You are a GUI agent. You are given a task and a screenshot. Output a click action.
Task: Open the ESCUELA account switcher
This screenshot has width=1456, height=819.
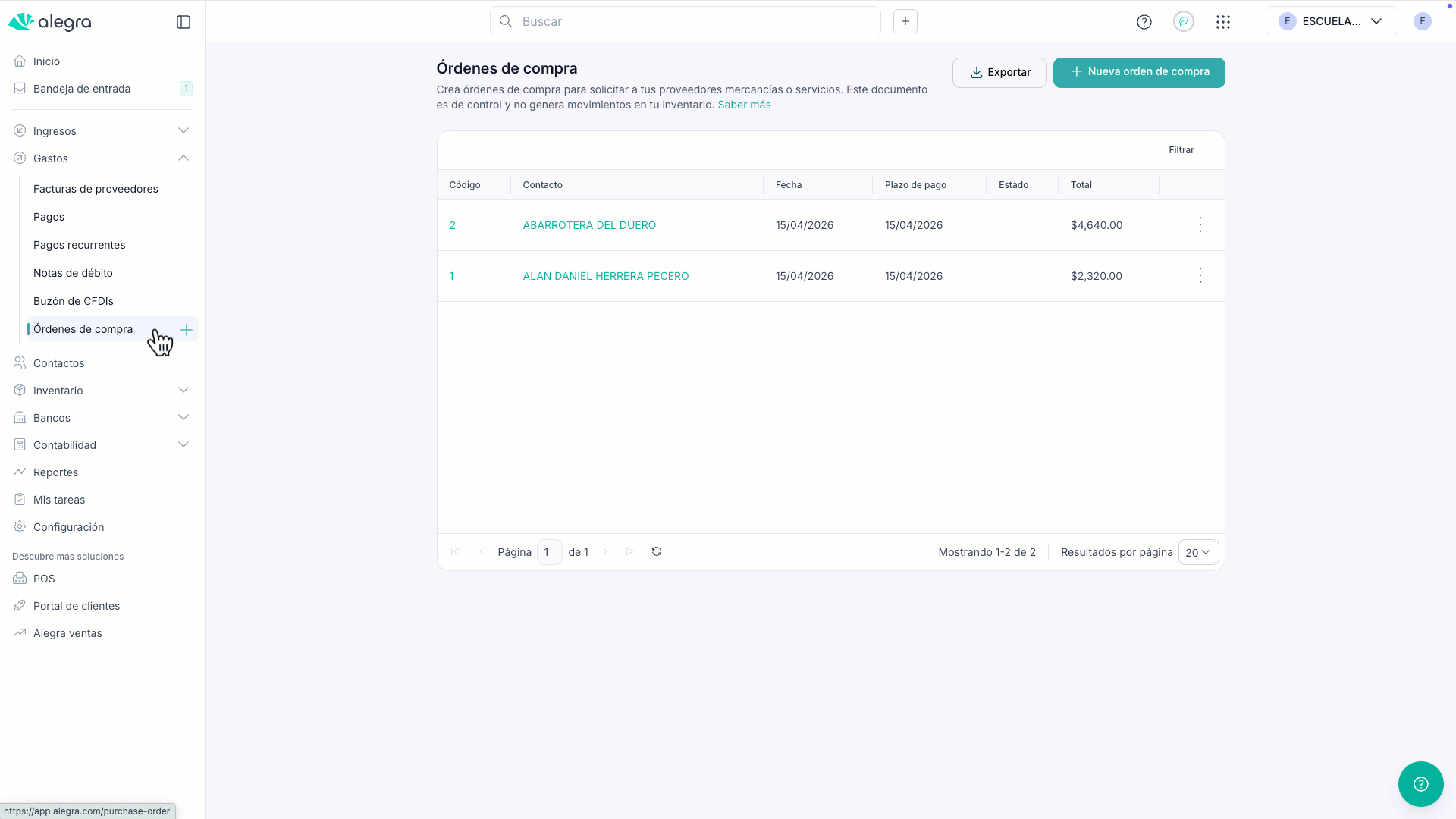(x=1332, y=21)
